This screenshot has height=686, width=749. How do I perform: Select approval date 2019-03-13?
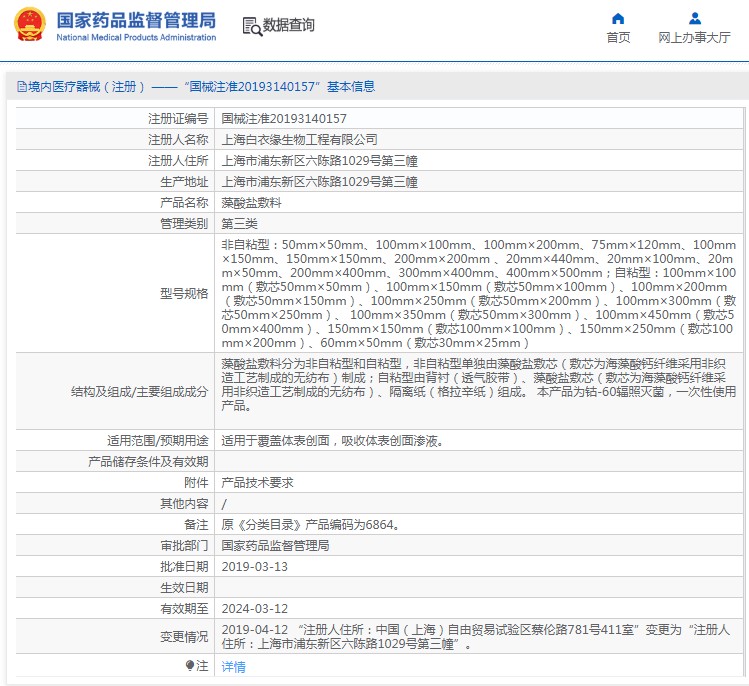[x=255, y=567]
